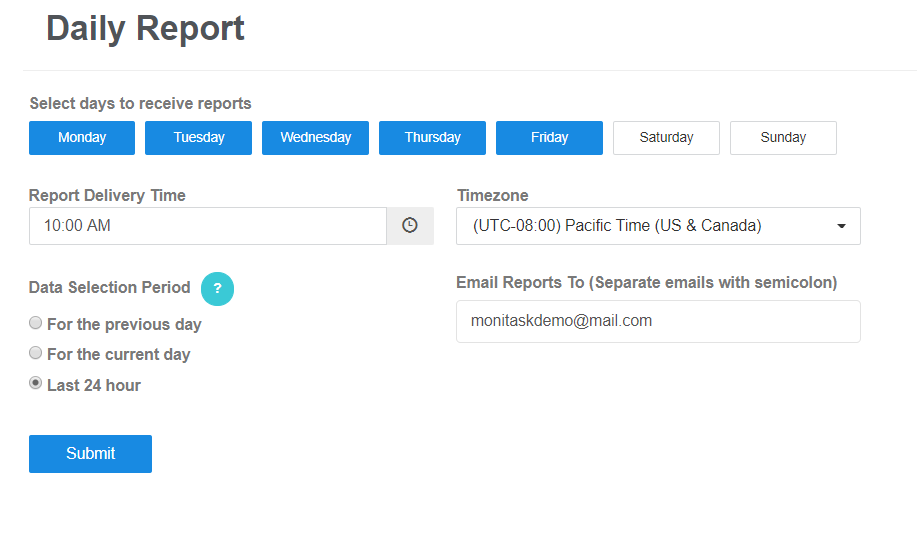Enable Sunday report day

tap(783, 138)
